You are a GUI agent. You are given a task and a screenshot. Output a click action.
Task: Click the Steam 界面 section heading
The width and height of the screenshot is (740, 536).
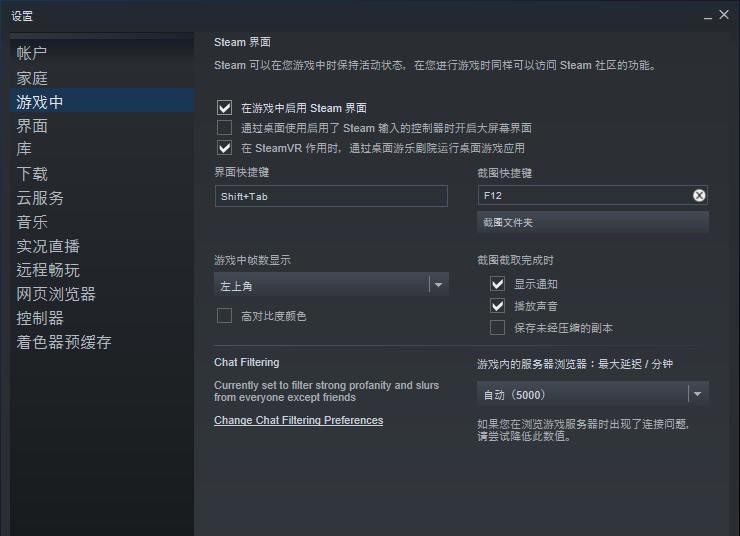(242, 42)
